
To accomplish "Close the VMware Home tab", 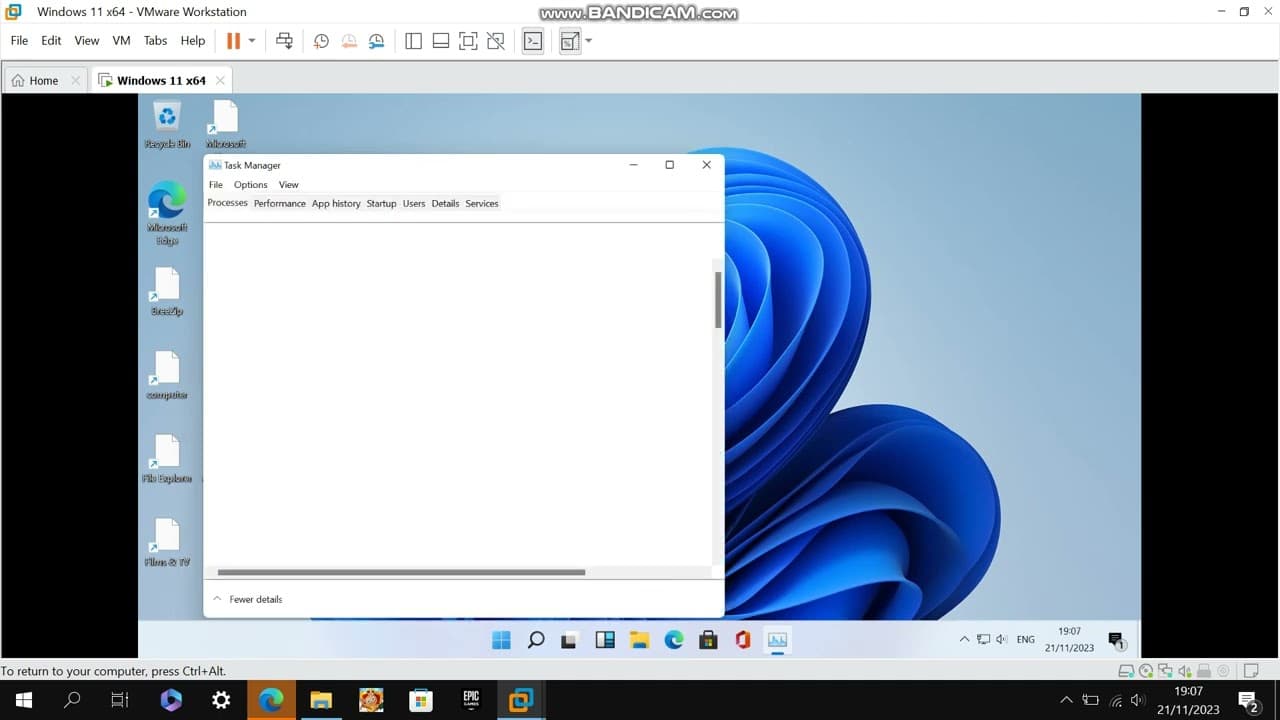I will pos(75,80).
